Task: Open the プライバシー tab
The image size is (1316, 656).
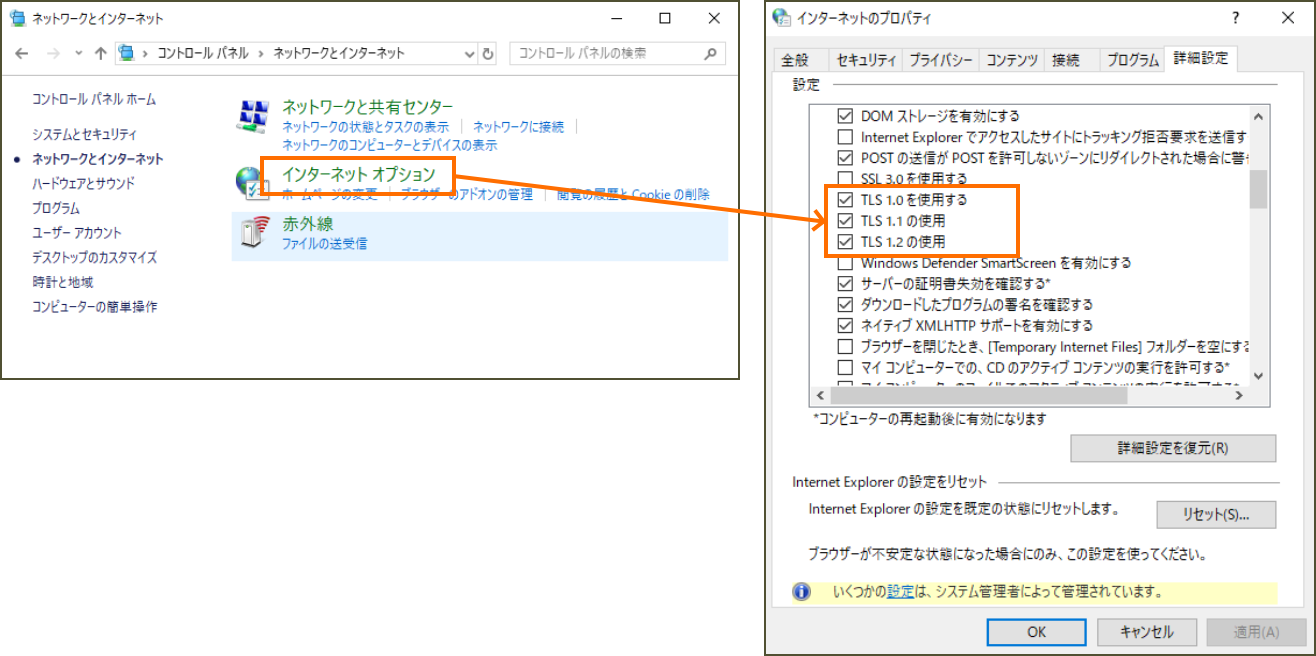Action: (x=940, y=60)
